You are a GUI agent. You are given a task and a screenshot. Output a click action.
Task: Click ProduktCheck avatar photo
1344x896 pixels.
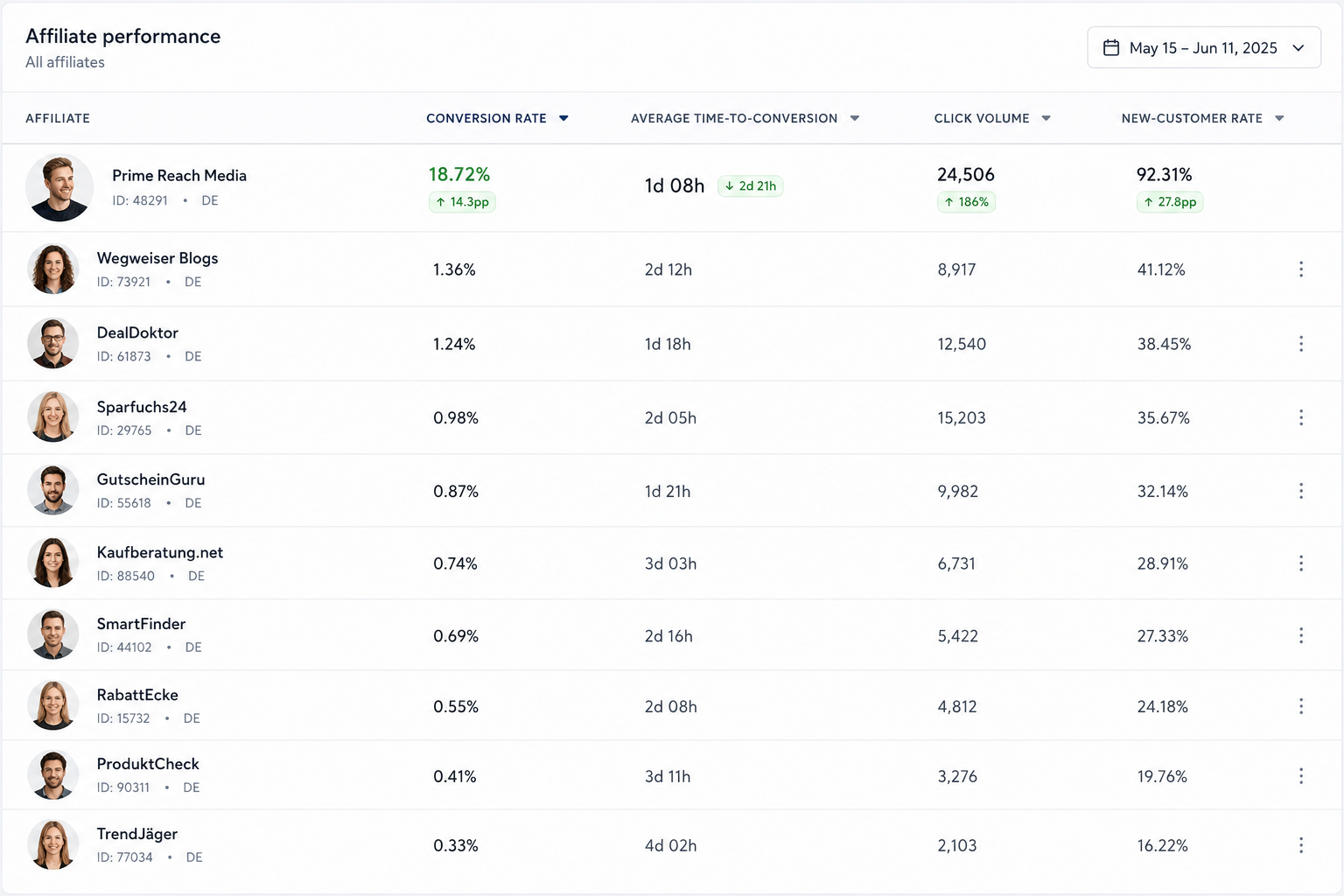(53, 775)
